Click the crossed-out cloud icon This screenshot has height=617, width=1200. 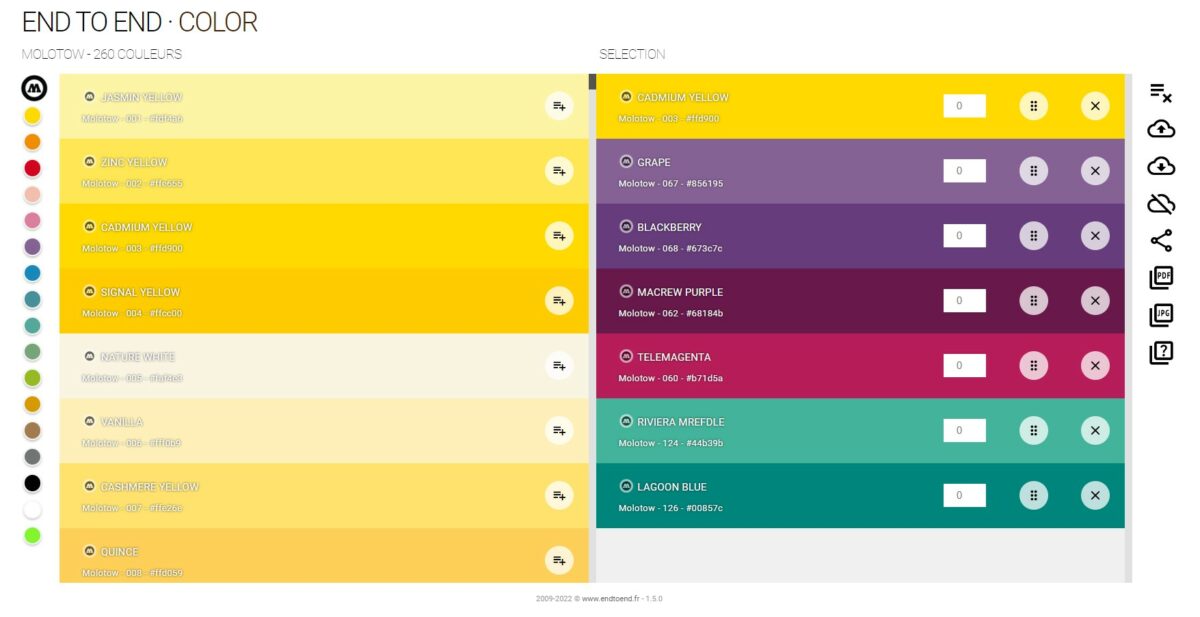coord(1161,204)
